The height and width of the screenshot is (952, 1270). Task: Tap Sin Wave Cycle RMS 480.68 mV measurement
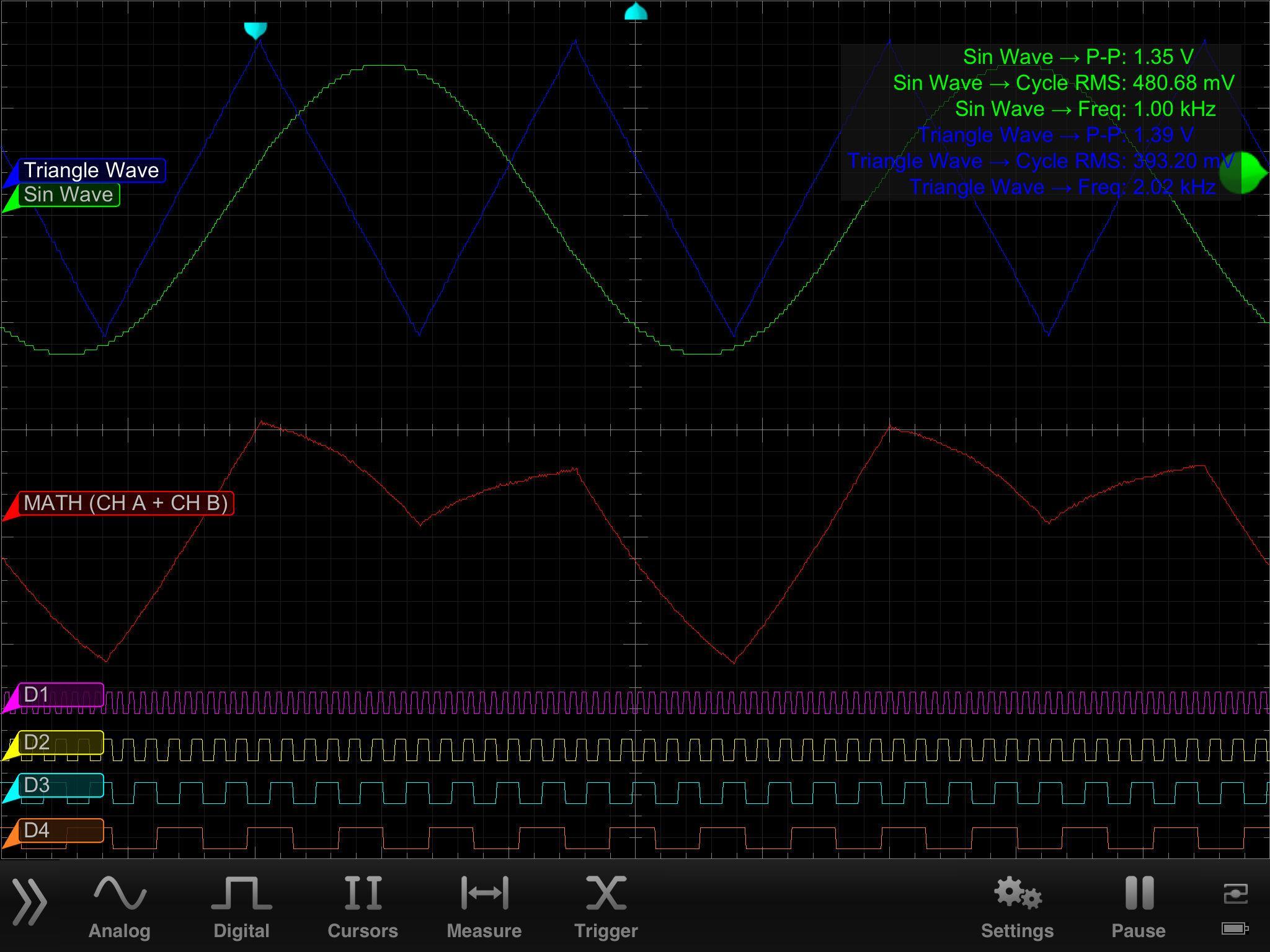(1064, 83)
